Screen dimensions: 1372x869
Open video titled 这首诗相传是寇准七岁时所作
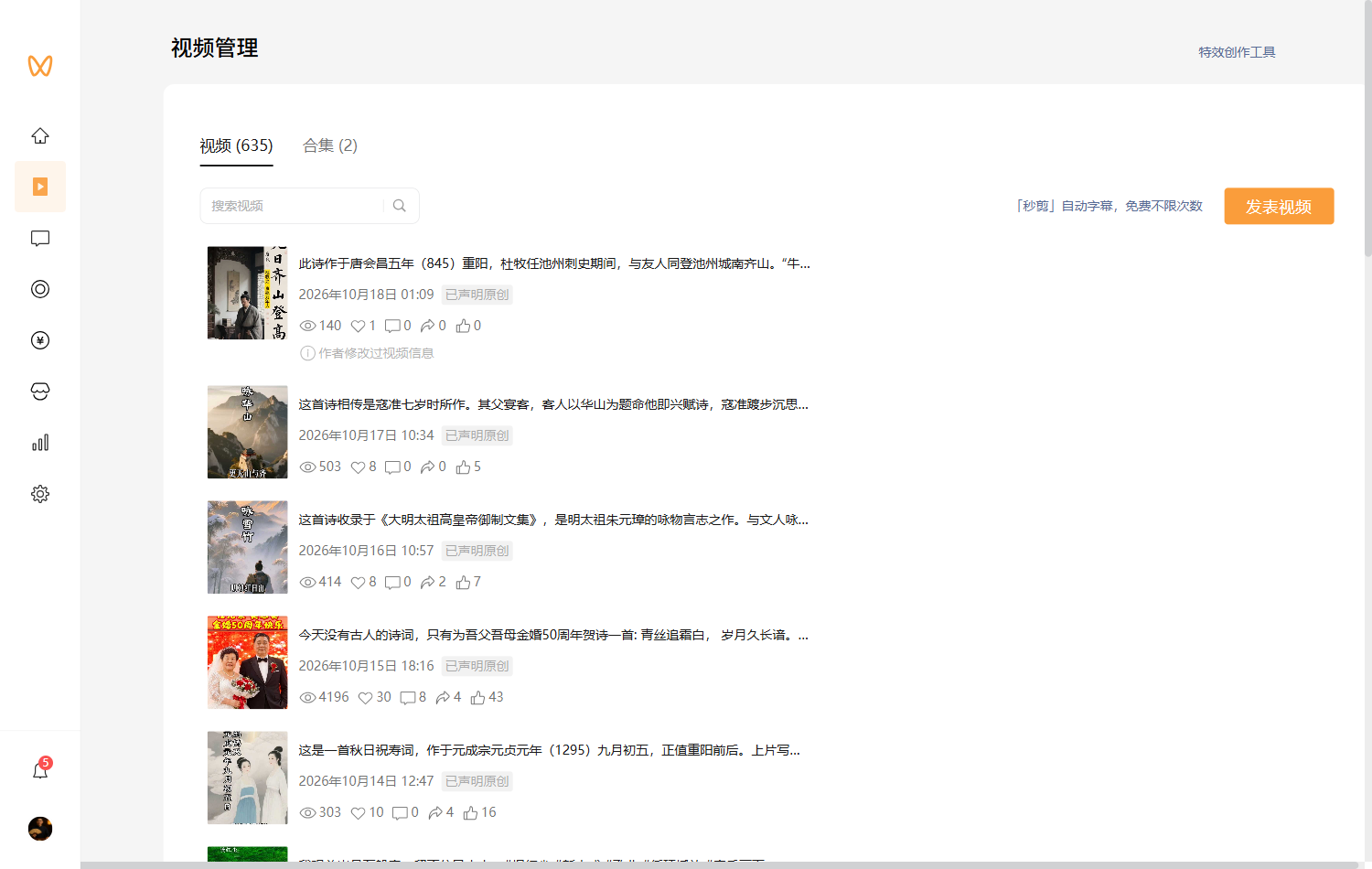[553, 404]
